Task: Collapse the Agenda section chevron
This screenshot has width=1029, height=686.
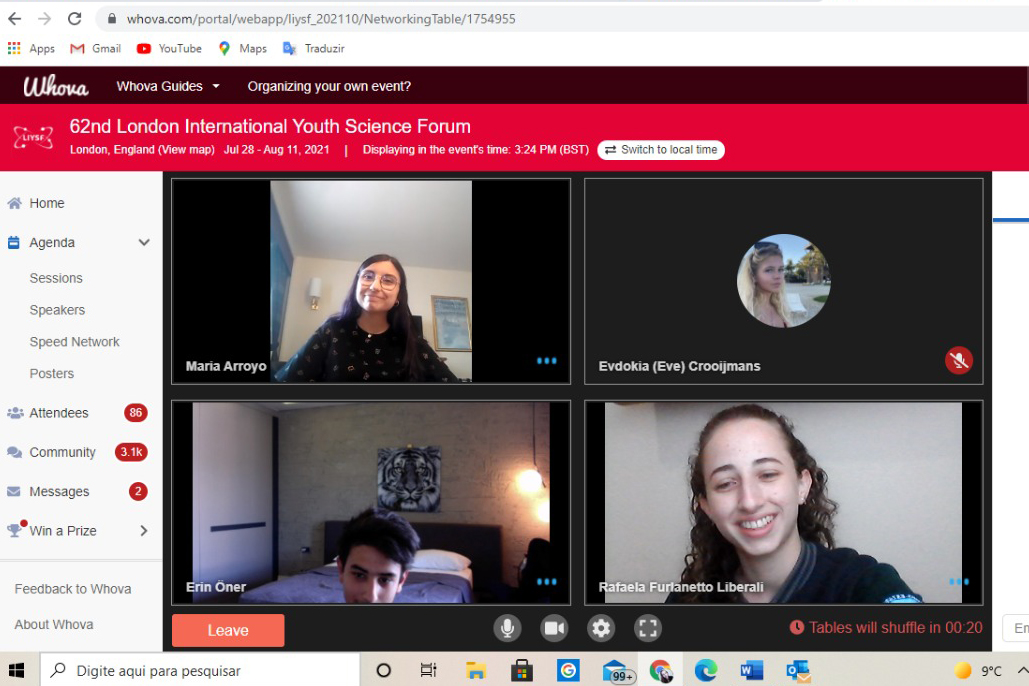Action: pos(144,242)
